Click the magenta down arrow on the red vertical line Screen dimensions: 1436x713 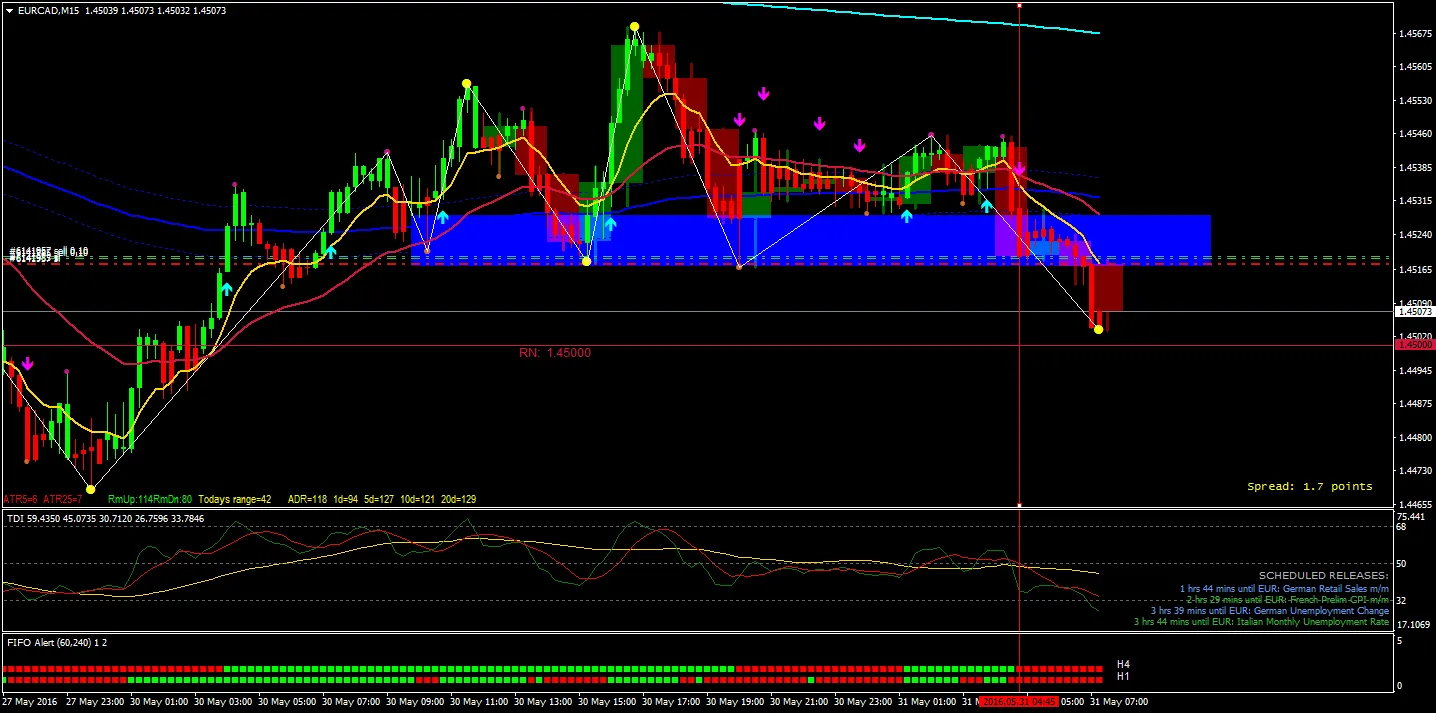point(1019,169)
